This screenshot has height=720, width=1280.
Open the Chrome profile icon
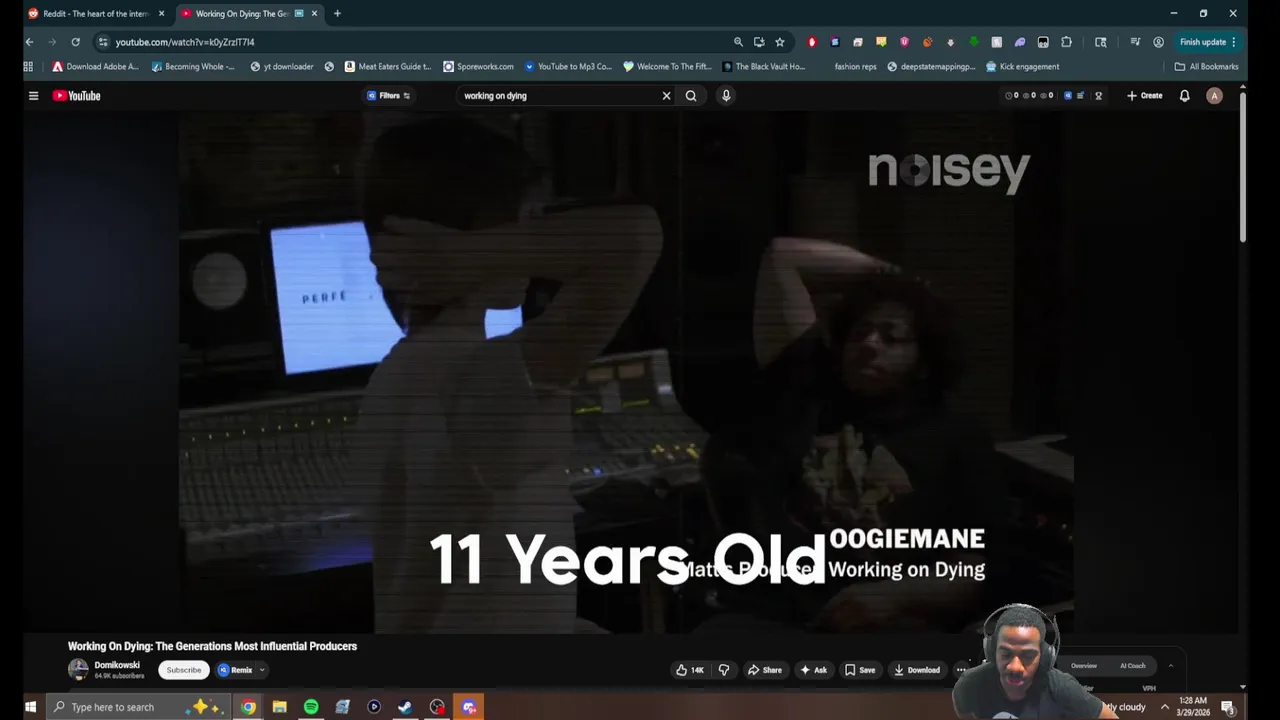tap(1158, 42)
